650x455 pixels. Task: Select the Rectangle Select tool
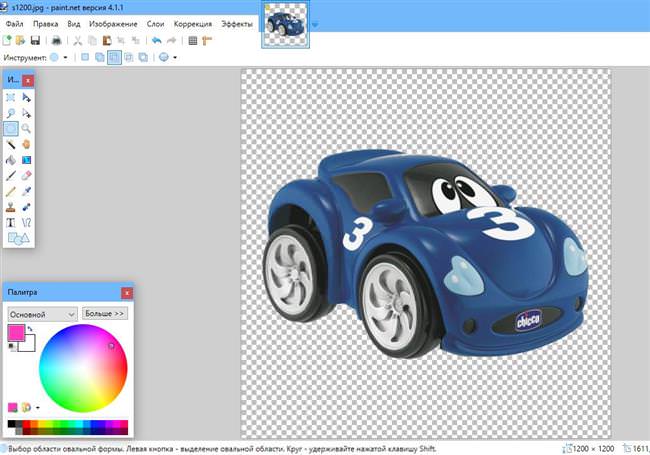[x=11, y=97]
